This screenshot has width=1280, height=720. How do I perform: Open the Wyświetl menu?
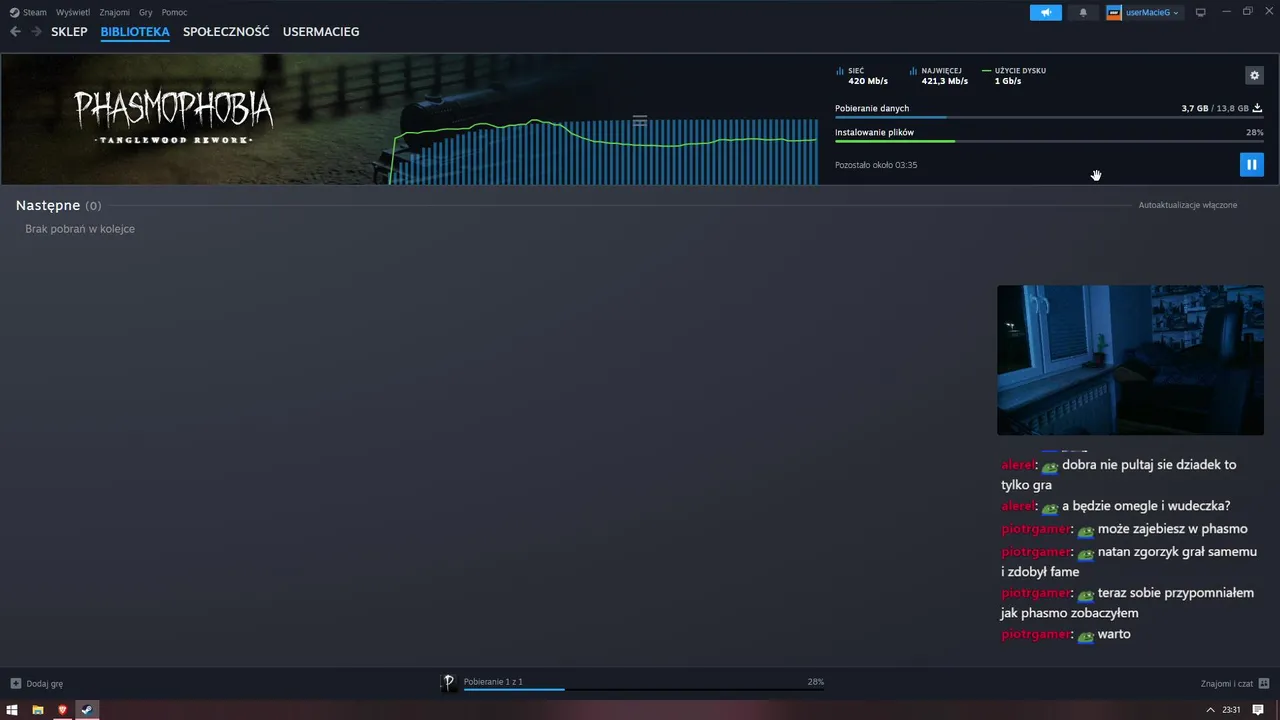click(x=73, y=13)
